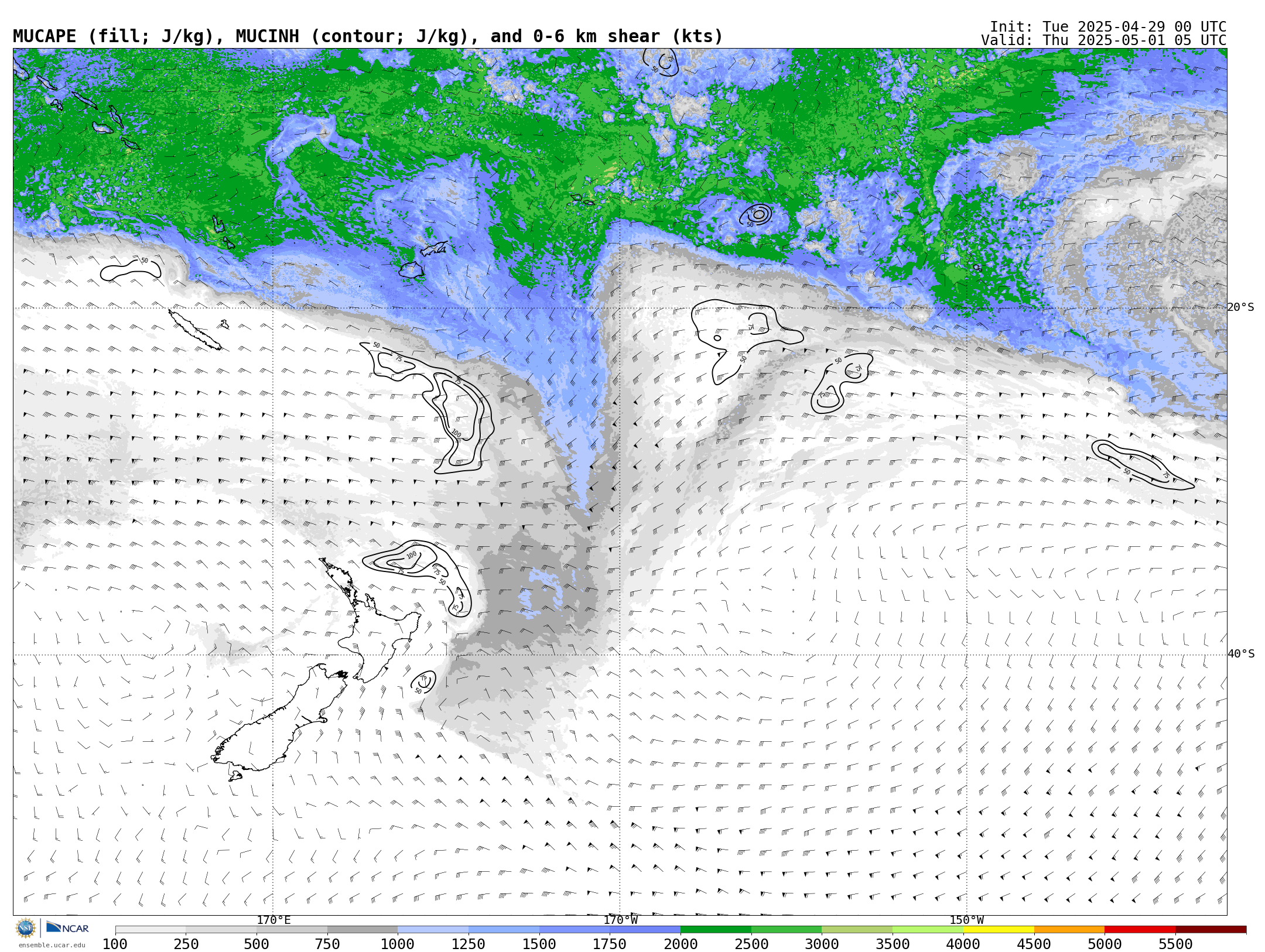Viewport: 1265px width, 952px height.
Task: Click the 4000 colorbar tick label
Action: 963,944
